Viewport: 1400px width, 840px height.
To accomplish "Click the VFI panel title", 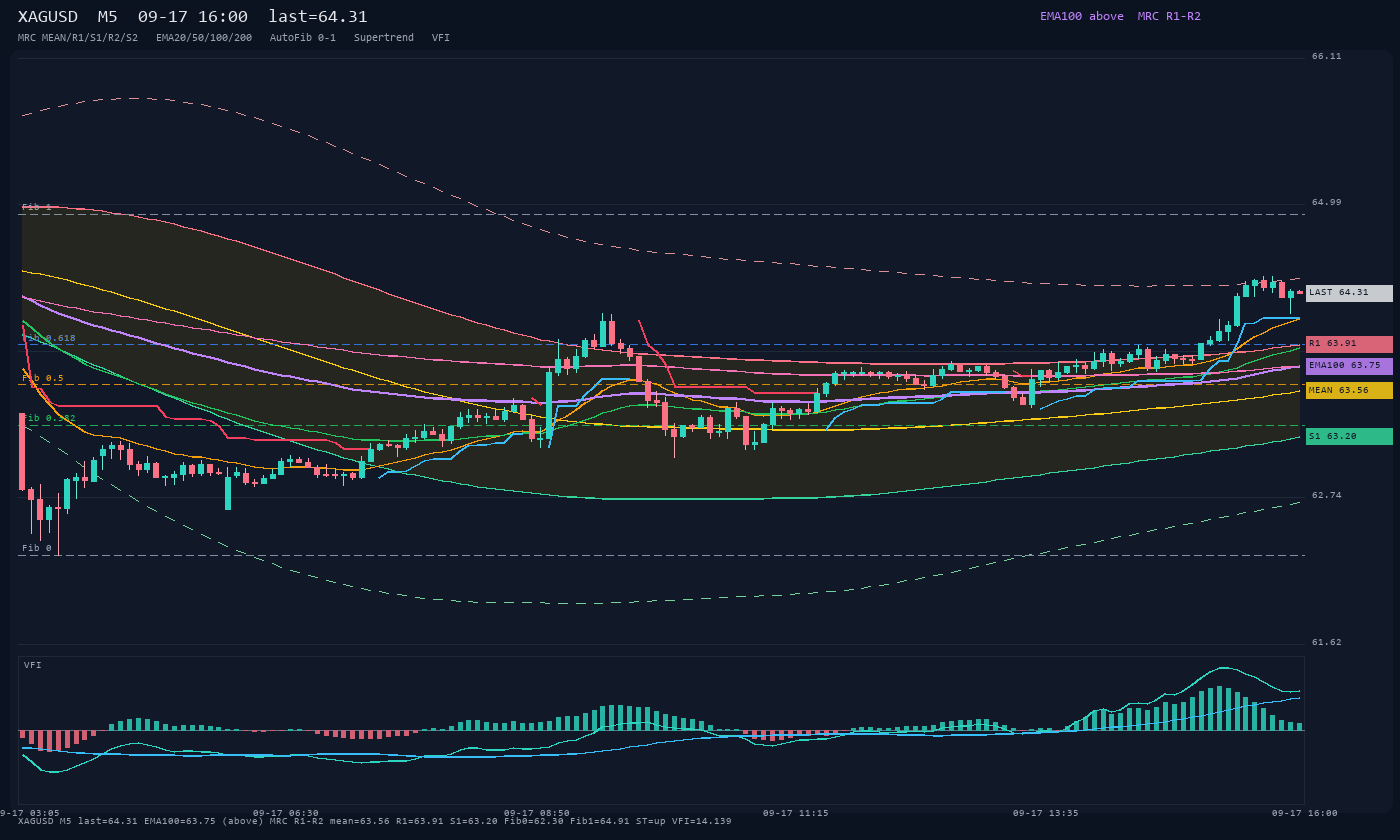I will pyautogui.click(x=33, y=666).
